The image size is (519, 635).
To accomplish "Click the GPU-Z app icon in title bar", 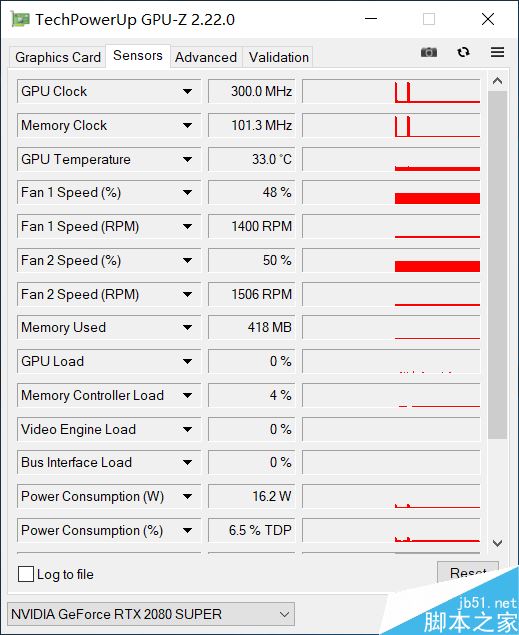I will click(20, 19).
